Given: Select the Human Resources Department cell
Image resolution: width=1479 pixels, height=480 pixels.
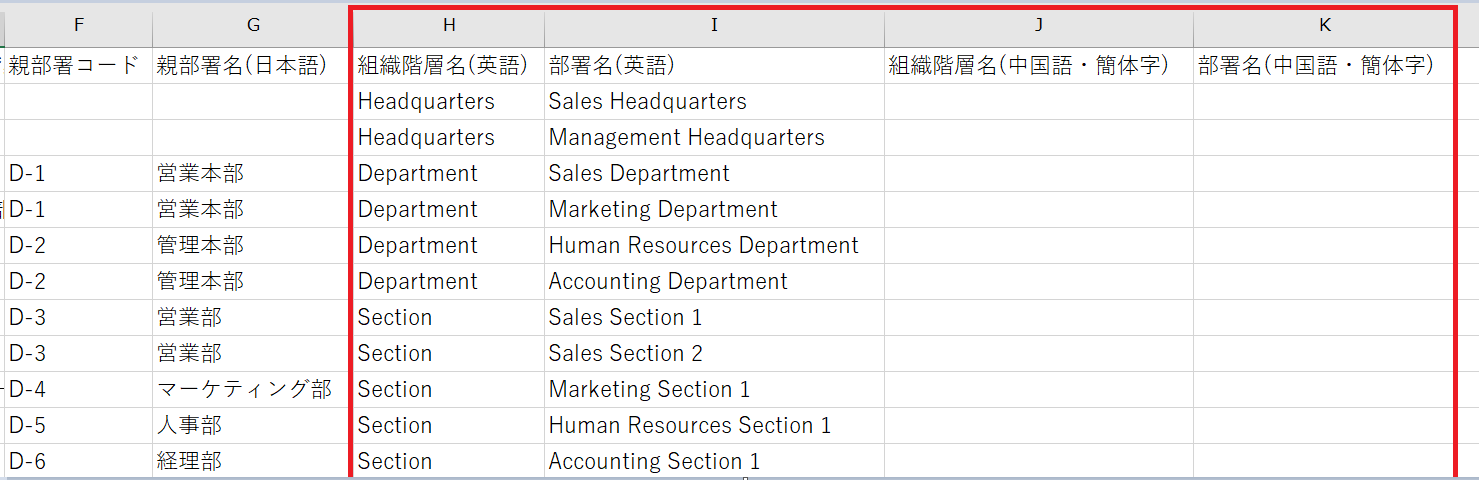Looking at the screenshot, I should click(x=703, y=246).
